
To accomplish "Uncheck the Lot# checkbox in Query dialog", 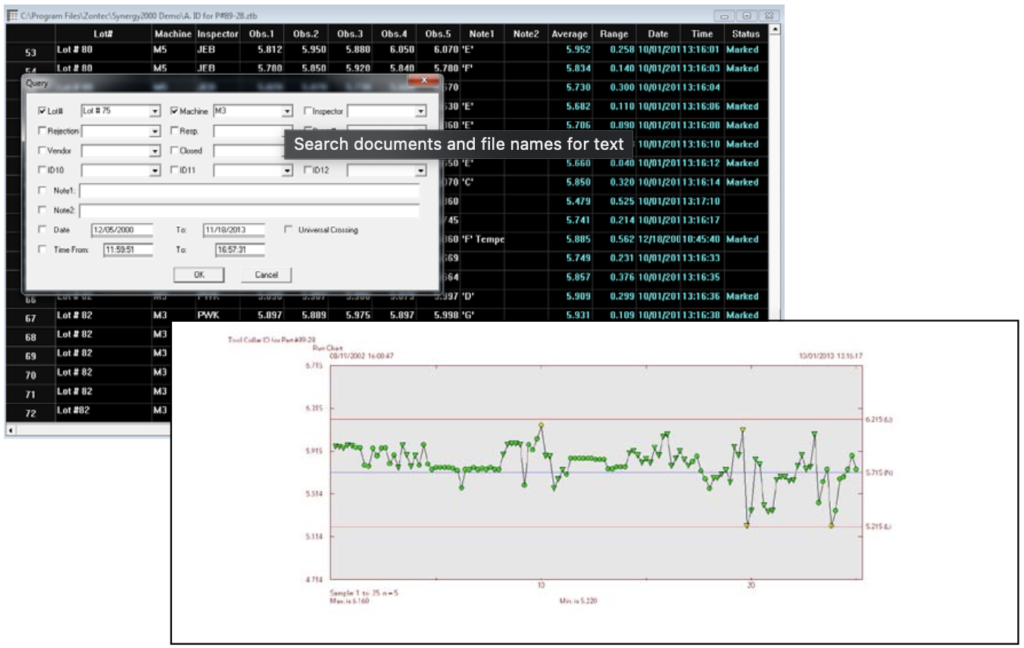I will 42,111.
